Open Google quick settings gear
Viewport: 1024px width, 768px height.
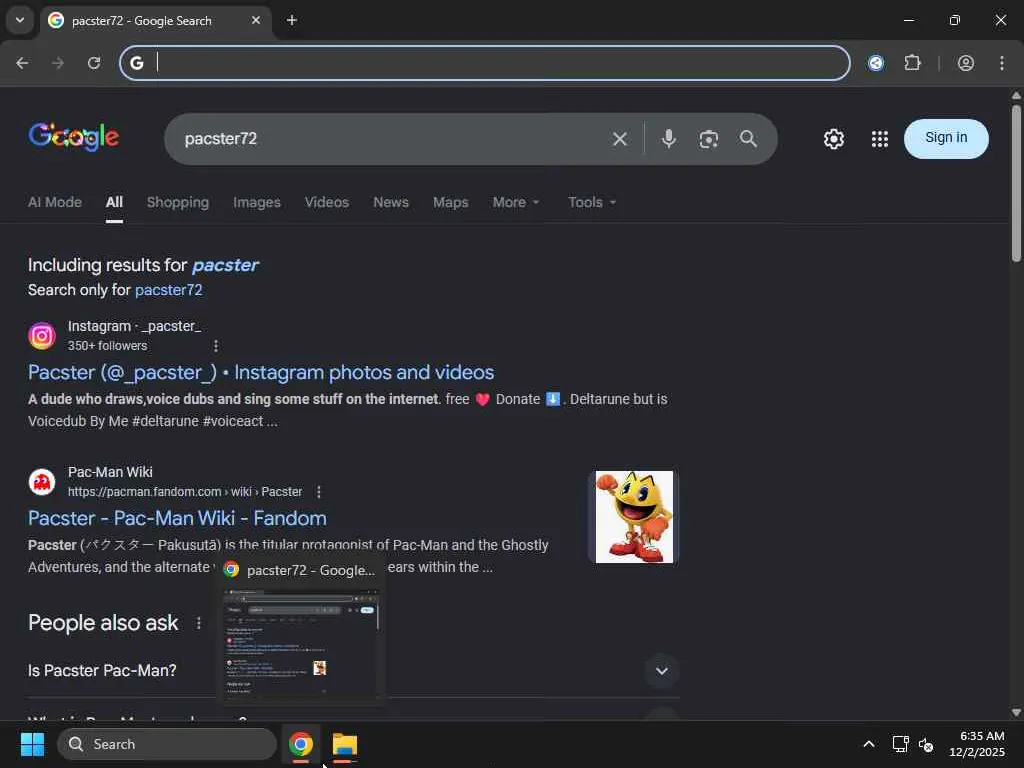833,138
